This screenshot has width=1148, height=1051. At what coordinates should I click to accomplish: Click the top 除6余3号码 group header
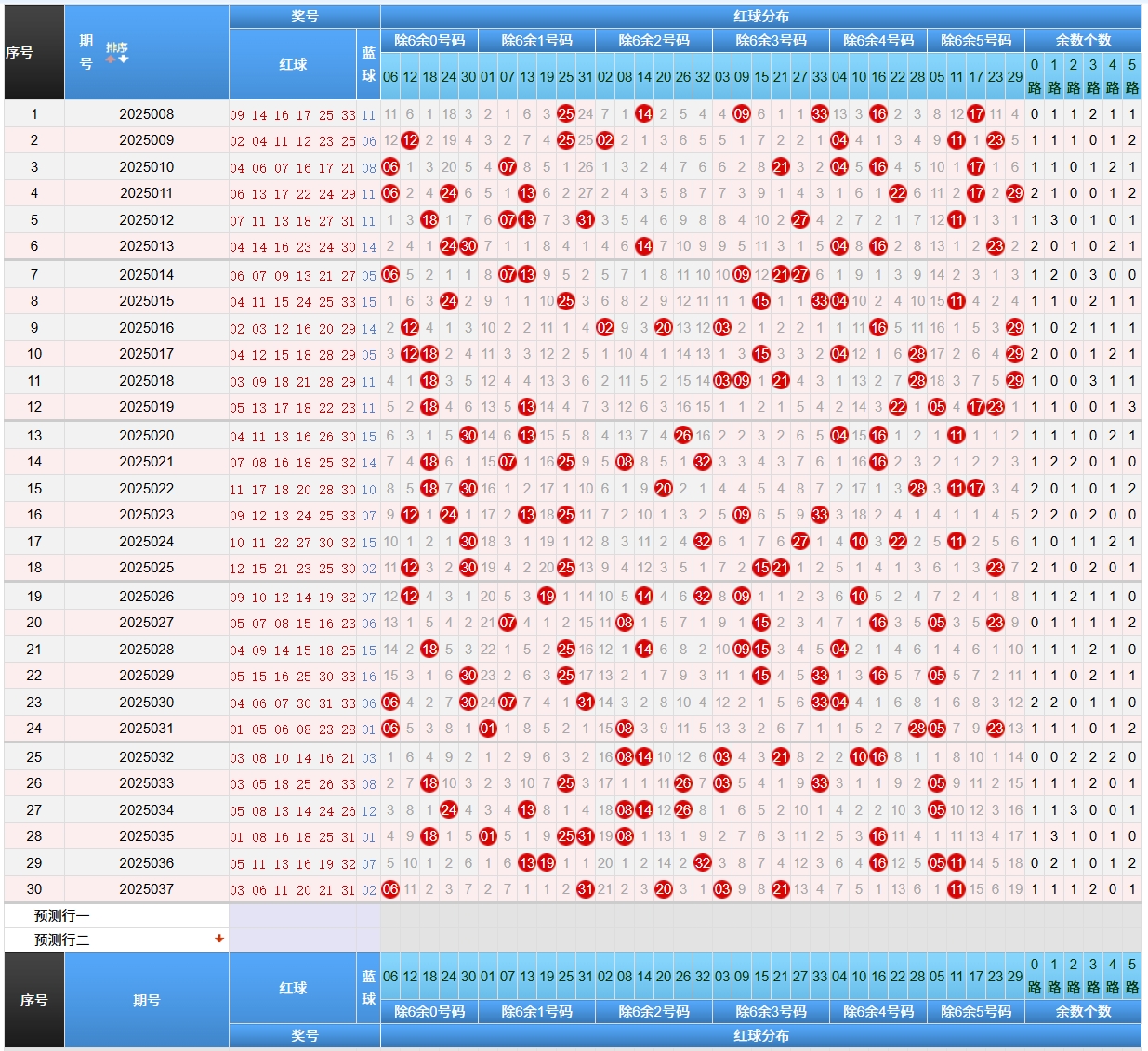pyautogui.click(x=771, y=40)
